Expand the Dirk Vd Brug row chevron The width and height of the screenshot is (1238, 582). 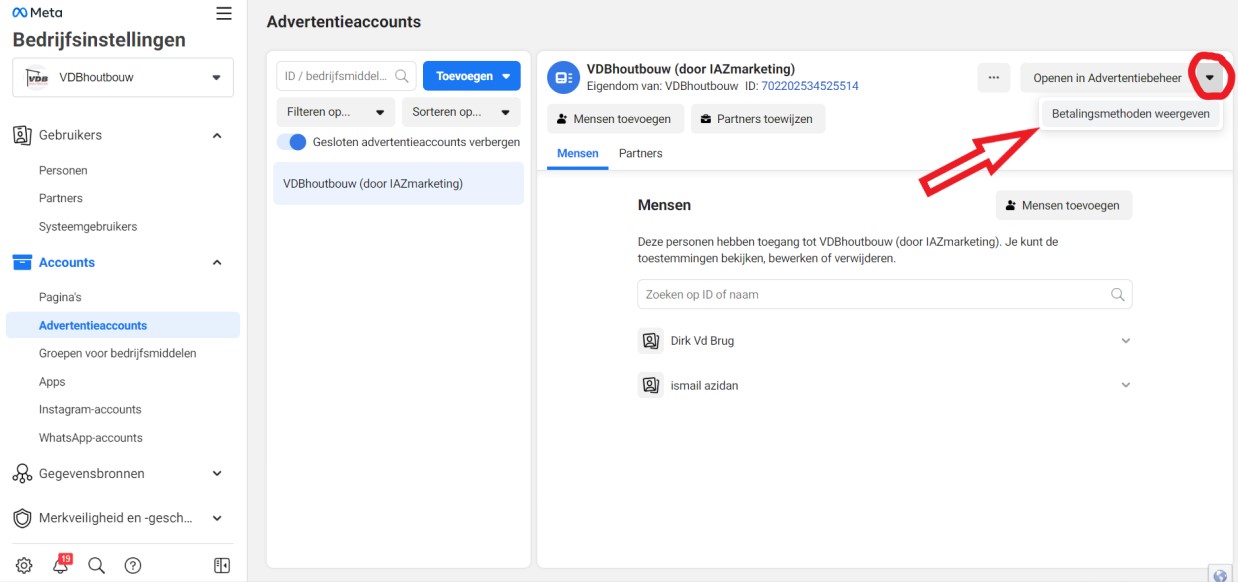tap(1126, 341)
